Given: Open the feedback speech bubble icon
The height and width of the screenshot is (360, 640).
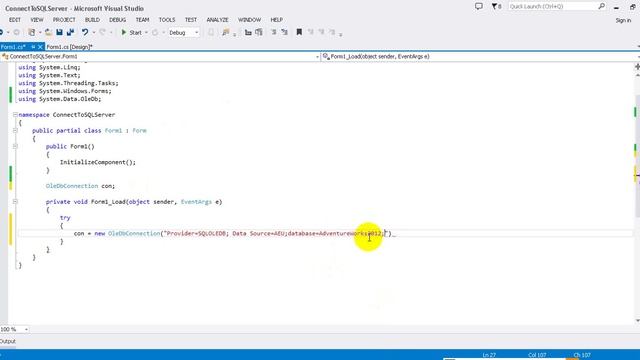Looking at the screenshot, I should [479, 7].
